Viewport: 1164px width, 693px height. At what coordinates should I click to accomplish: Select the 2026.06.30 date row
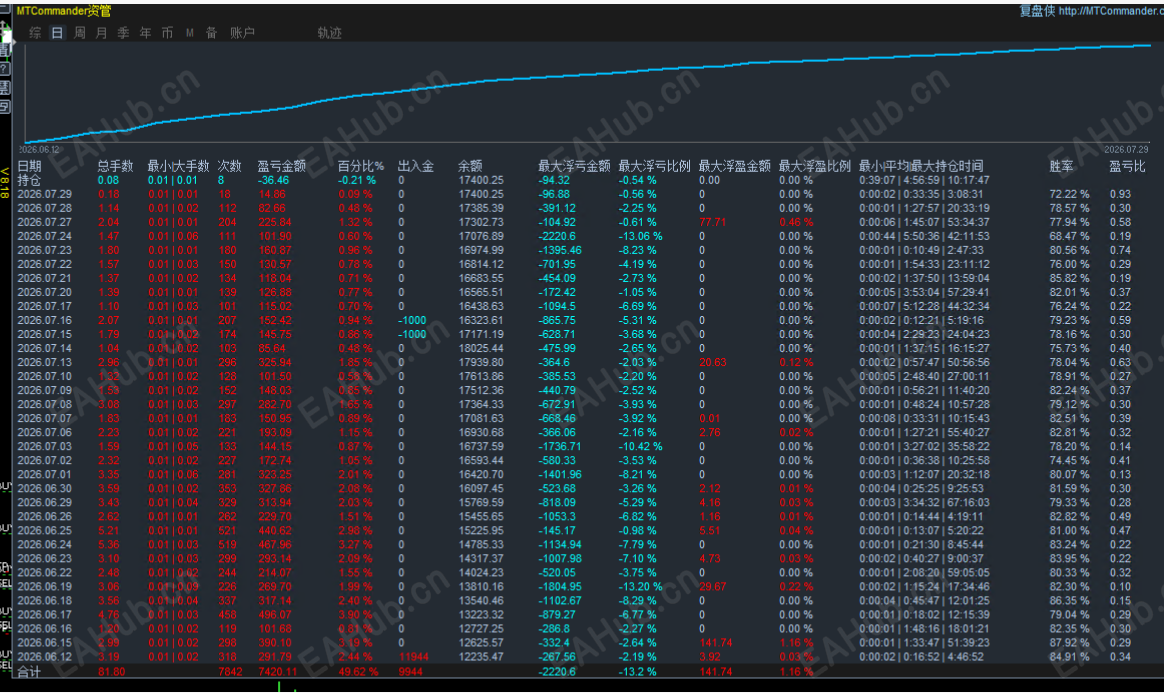click(x=45, y=488)
